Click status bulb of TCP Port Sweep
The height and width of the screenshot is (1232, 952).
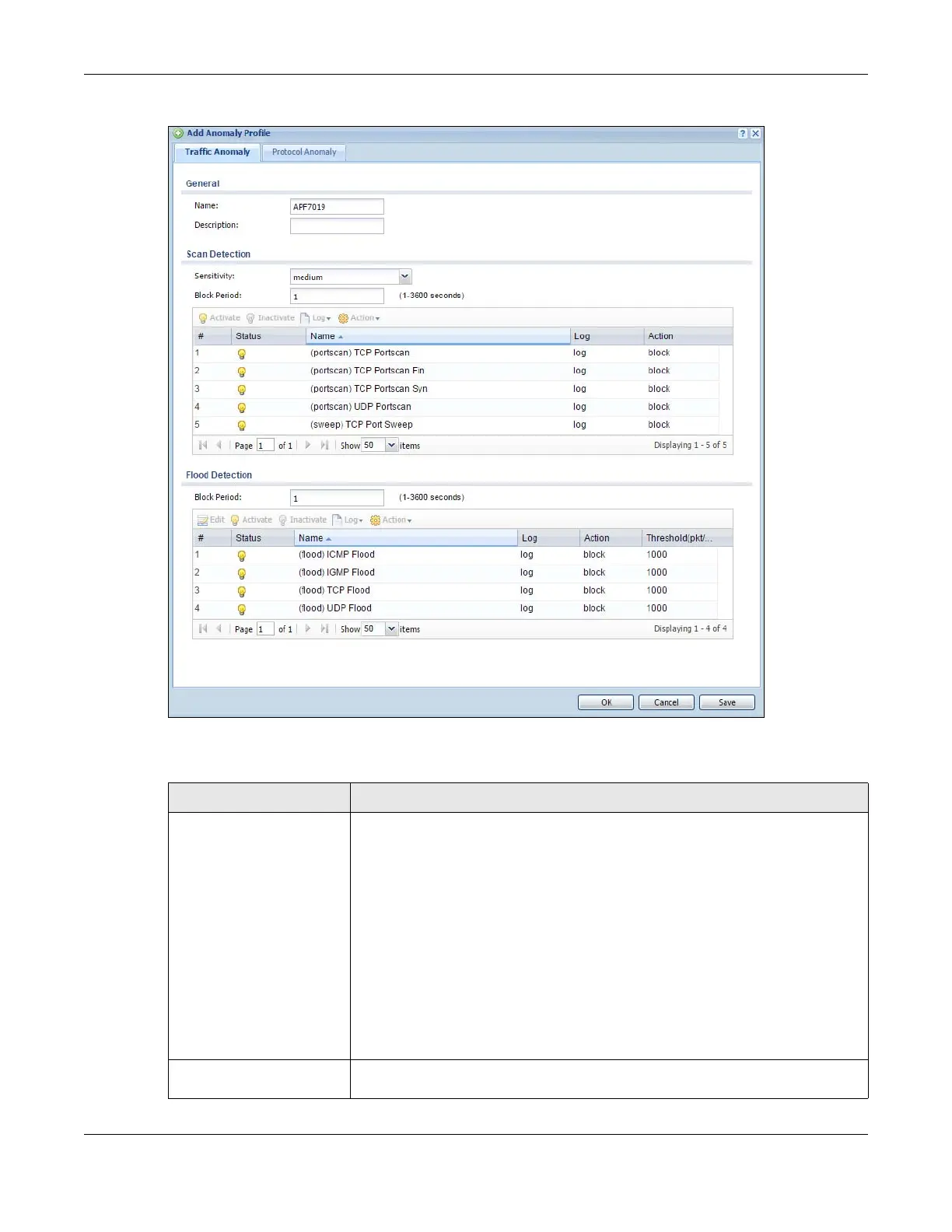pyautogui.click(x=242, y=425)
